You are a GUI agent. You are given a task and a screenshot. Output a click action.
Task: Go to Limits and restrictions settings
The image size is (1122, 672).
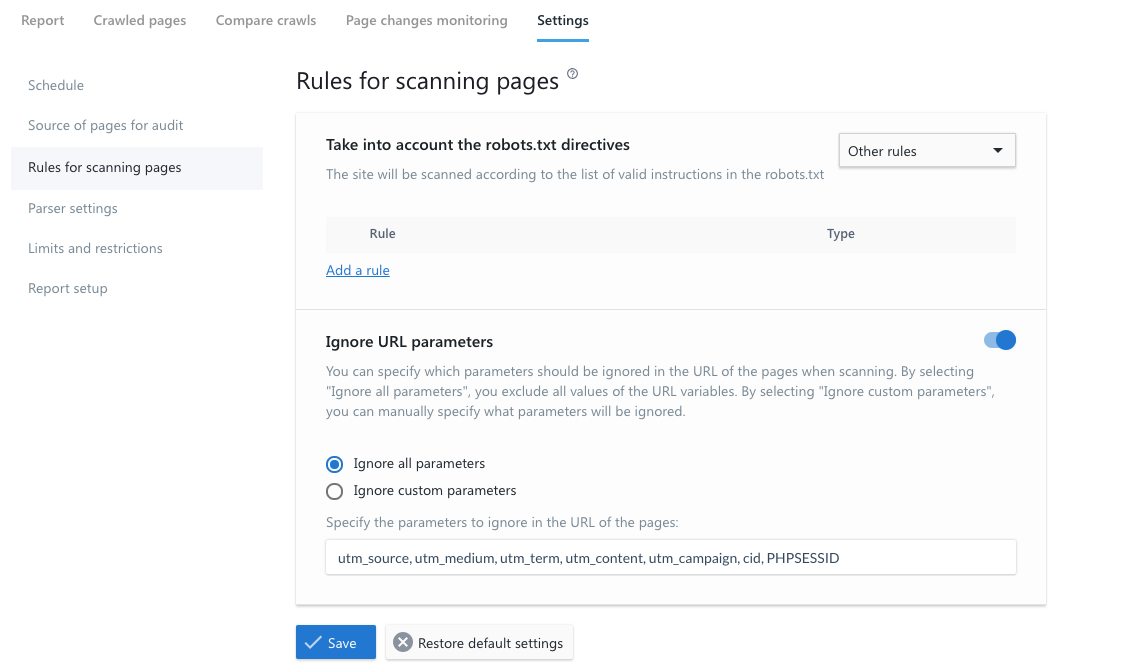95,248
